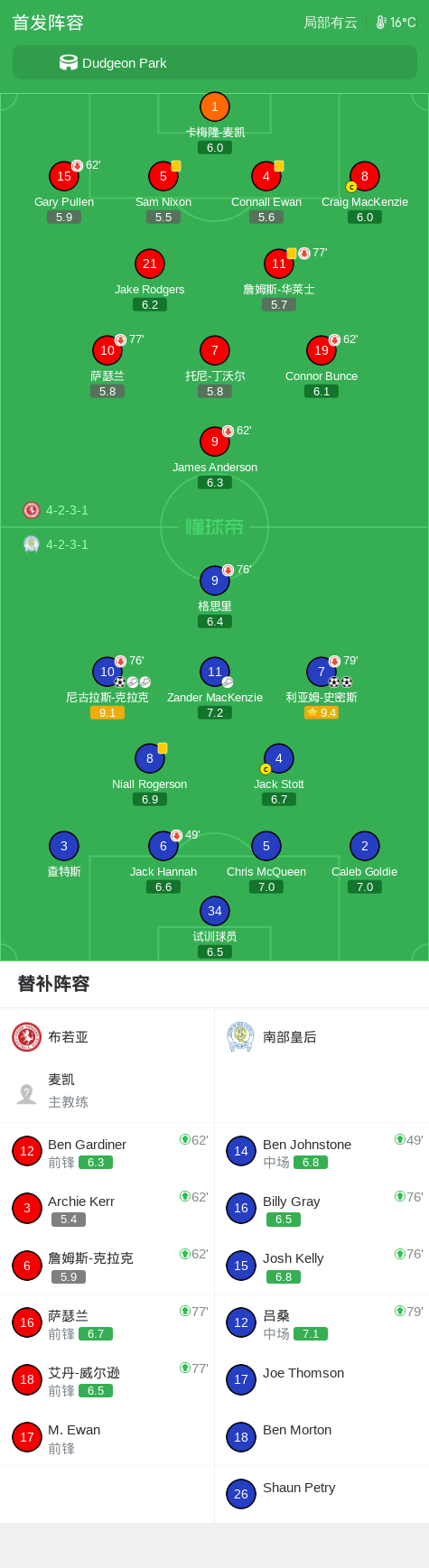Tap the Dudgeon Park stadium icon

pyautogui.click(x=69, y=62)
